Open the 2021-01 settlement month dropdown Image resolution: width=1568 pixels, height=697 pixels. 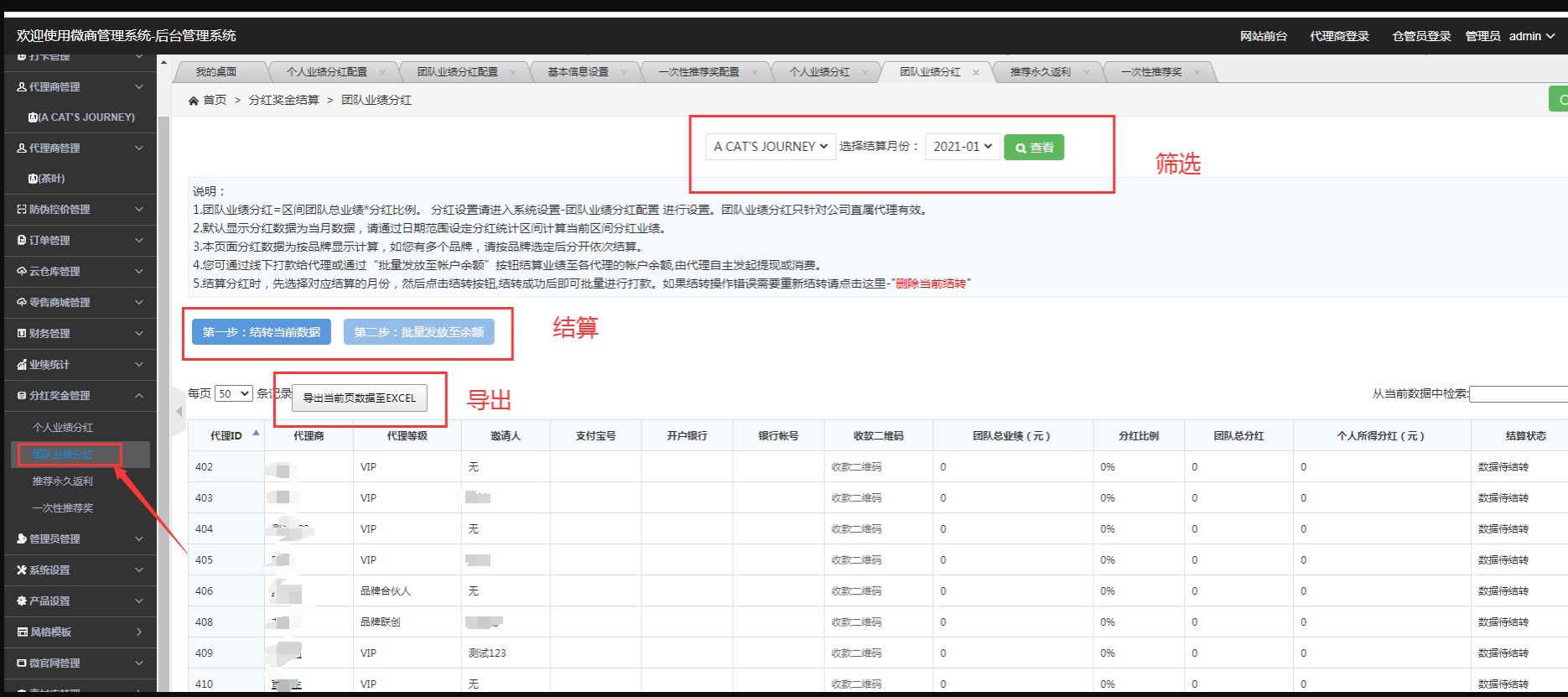click(963, 147)
